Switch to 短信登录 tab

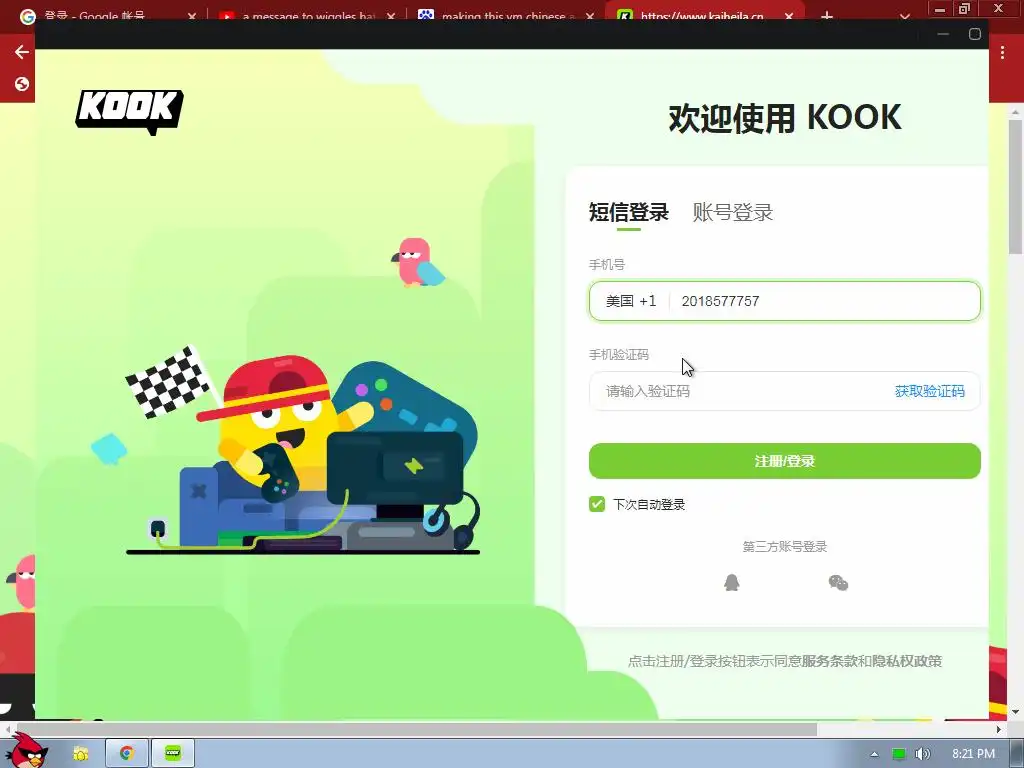coord(628,212)
